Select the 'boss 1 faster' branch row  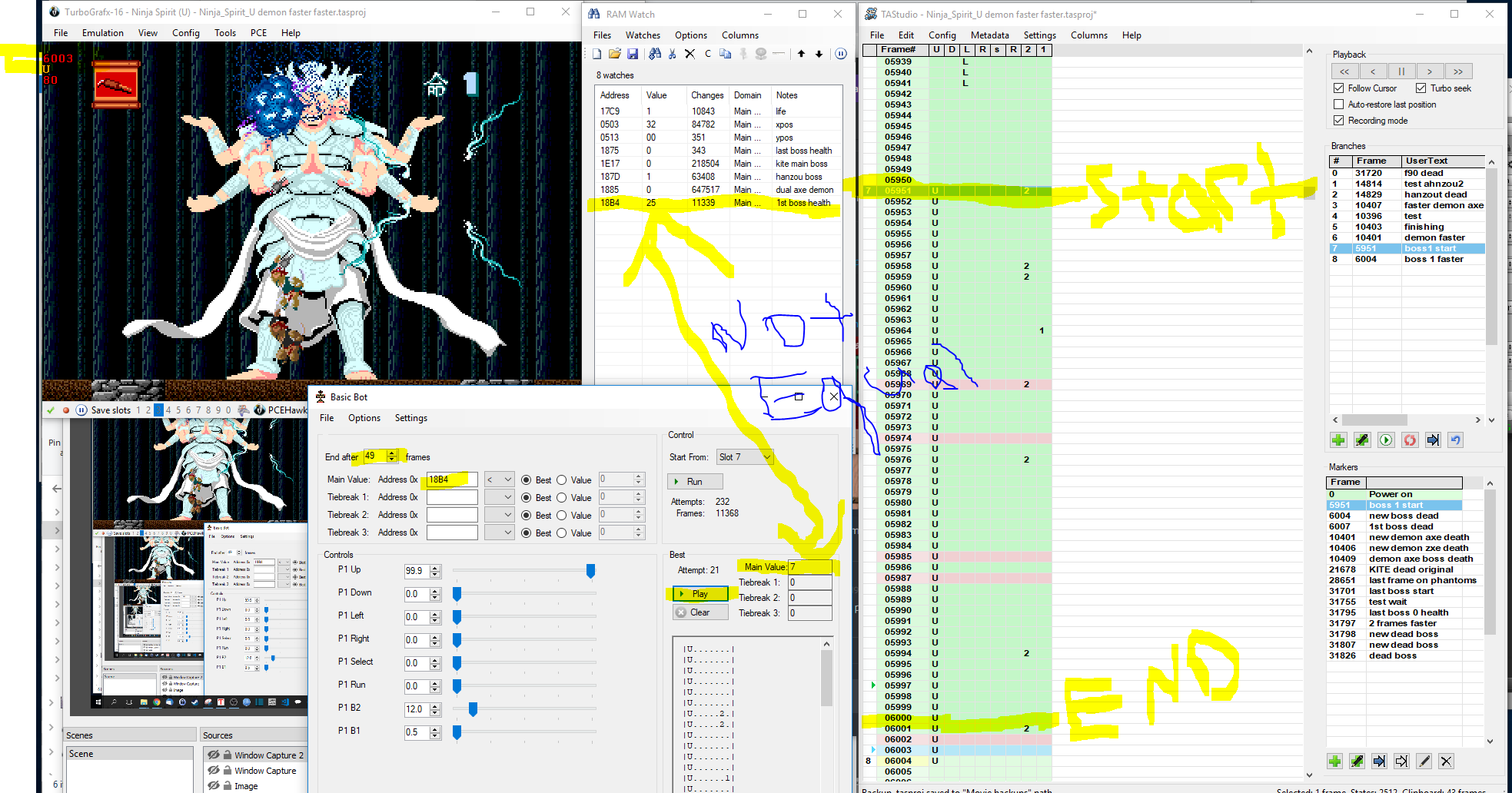tap(1407, 259)
